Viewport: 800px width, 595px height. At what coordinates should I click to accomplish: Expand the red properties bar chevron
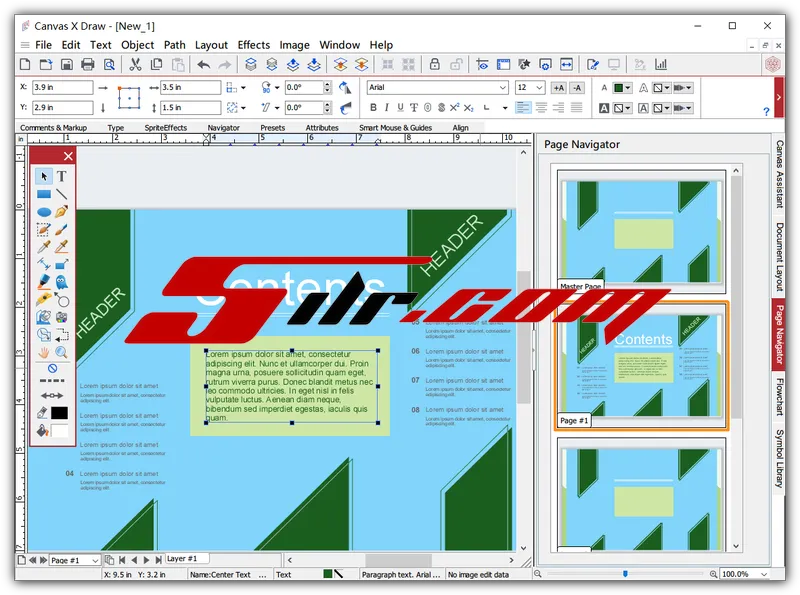(x=779, y=97)
